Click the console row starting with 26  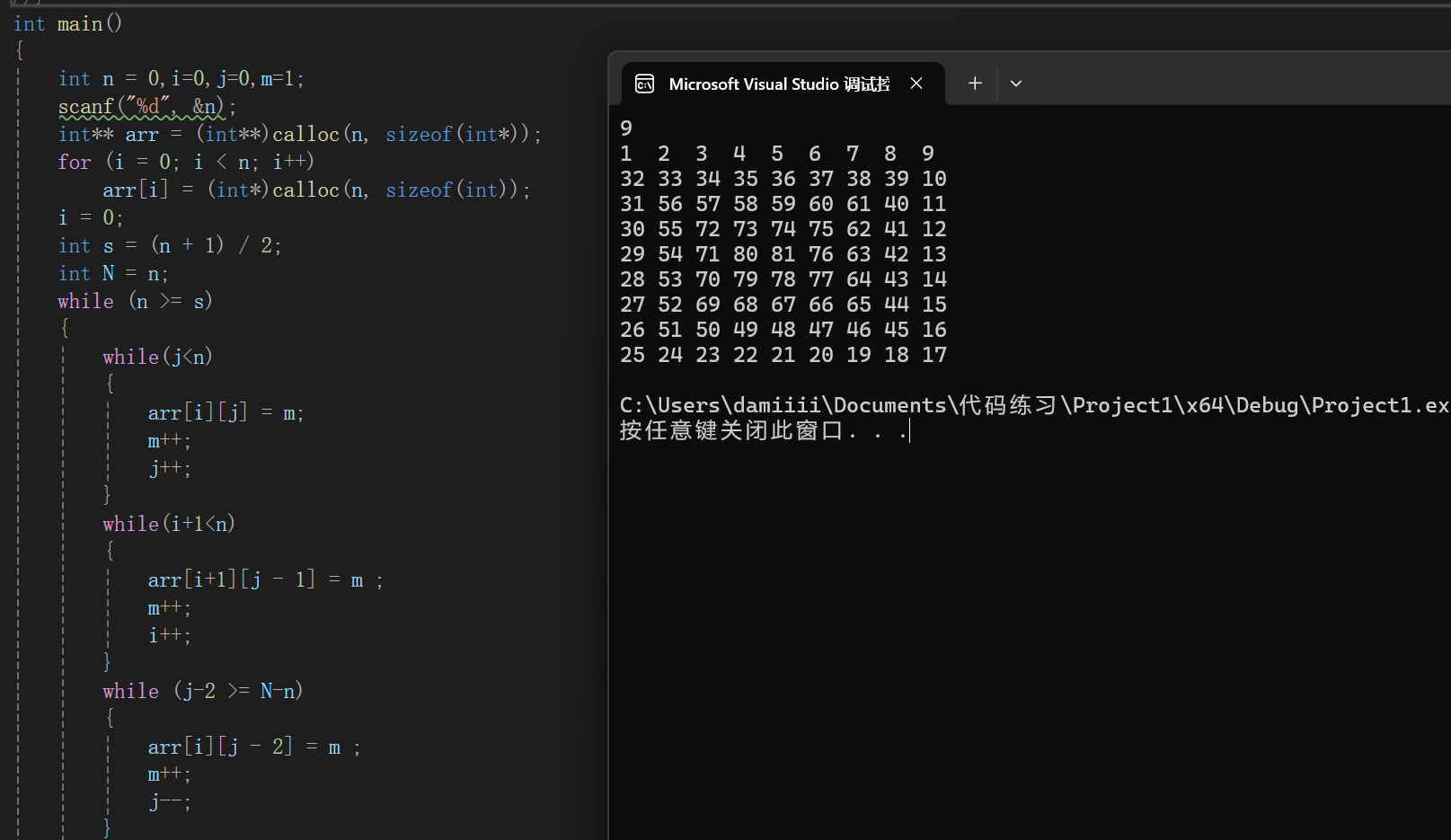coord(783,330)
